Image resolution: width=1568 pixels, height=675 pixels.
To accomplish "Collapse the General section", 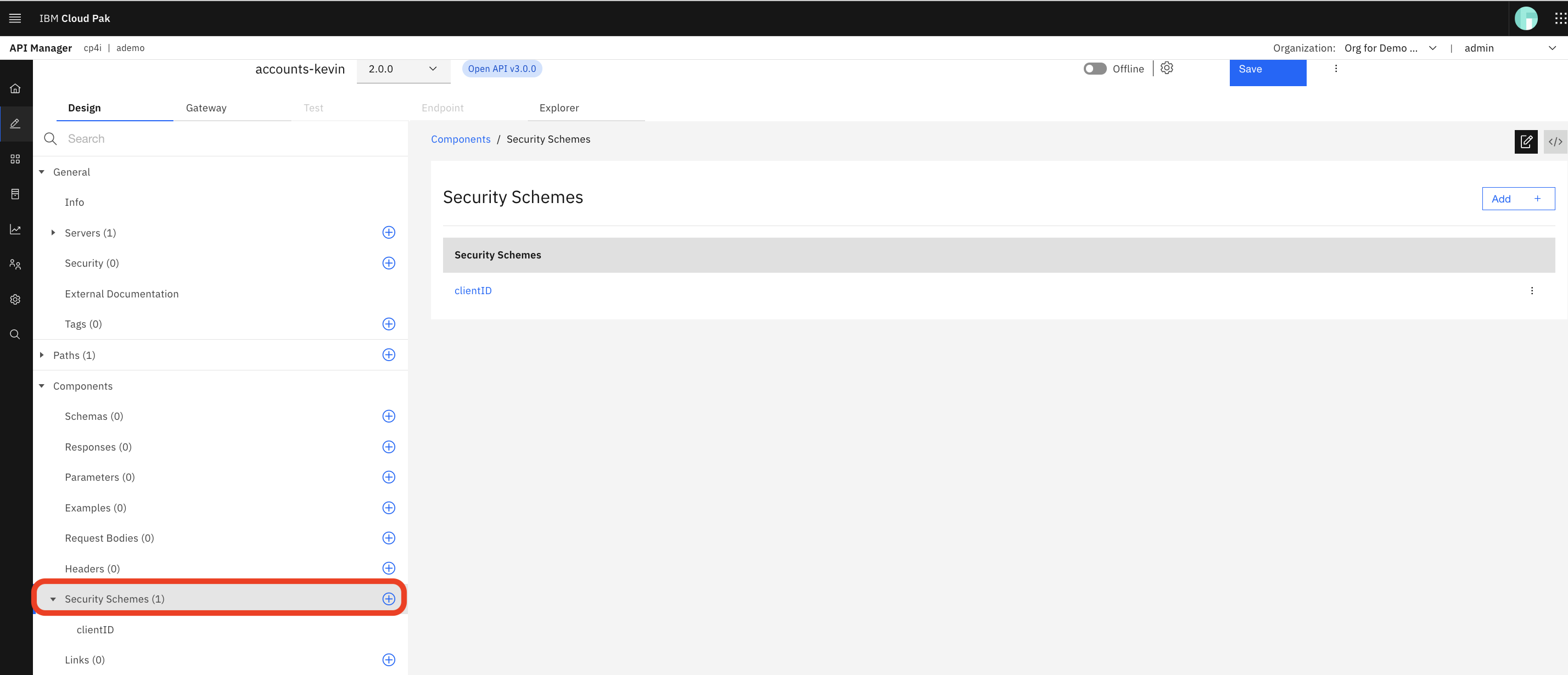I will [41, 172].
